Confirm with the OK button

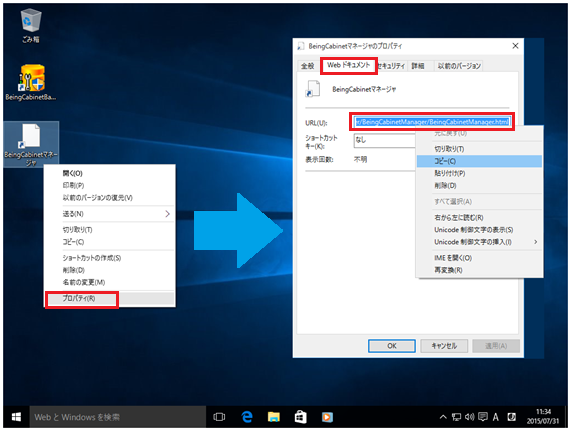coord(391,346)
